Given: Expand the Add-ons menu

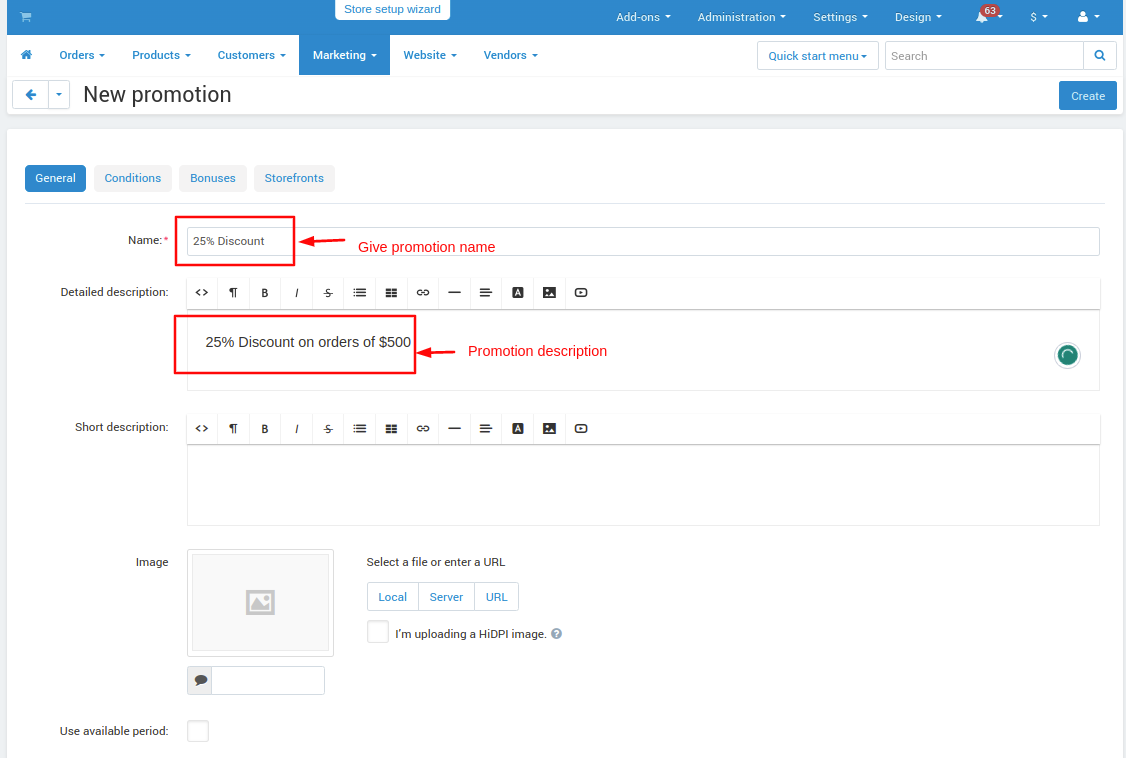Looking at the screenshot, I should 643,17.
